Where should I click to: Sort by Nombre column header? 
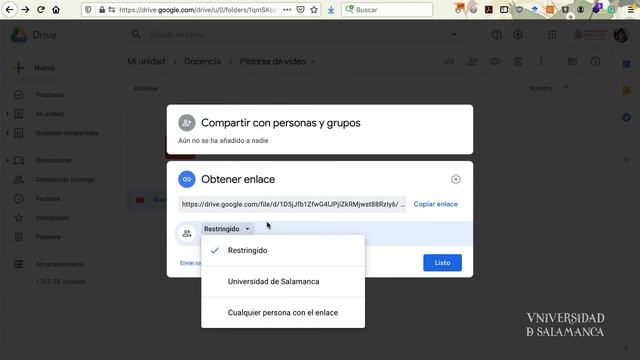[x=541, y=88]
